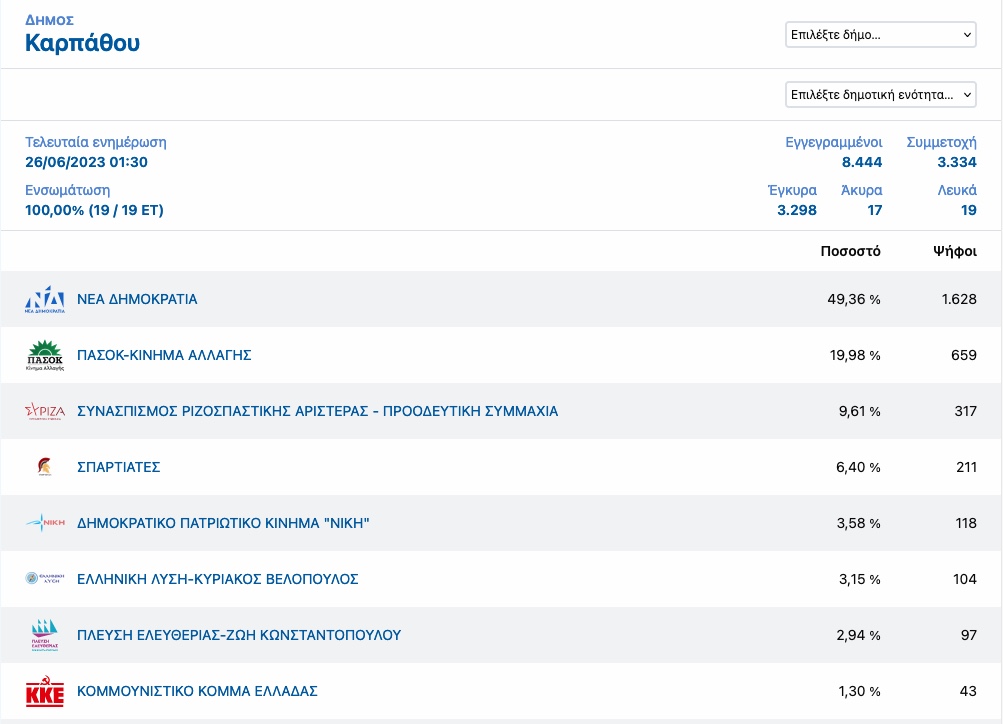Image resolution: width=1003 pixels, height=724 pixels.
Task: Click the 6,40 % percentage cell
Action: point(858,467)
